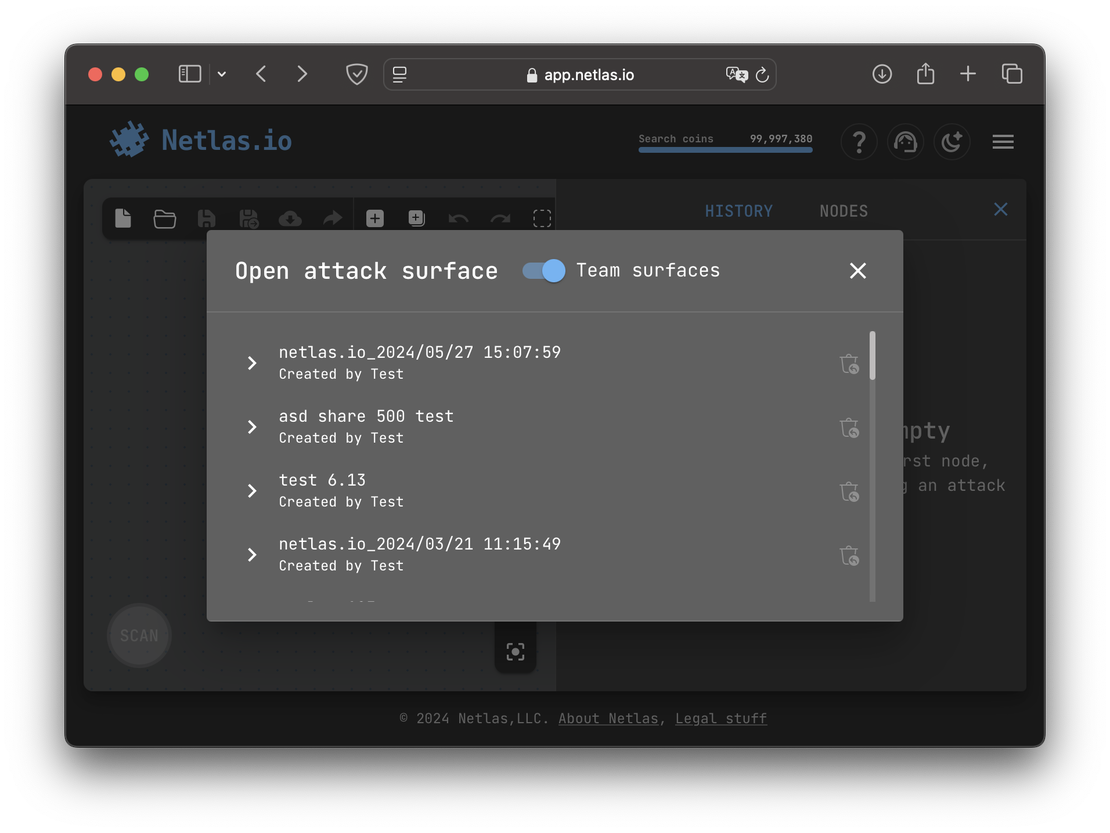Click trash icon for asd share 500 test
Image resolution: width=1110 pixels, height=833 pixels.
pyautogui.click(x=849, y=428)
